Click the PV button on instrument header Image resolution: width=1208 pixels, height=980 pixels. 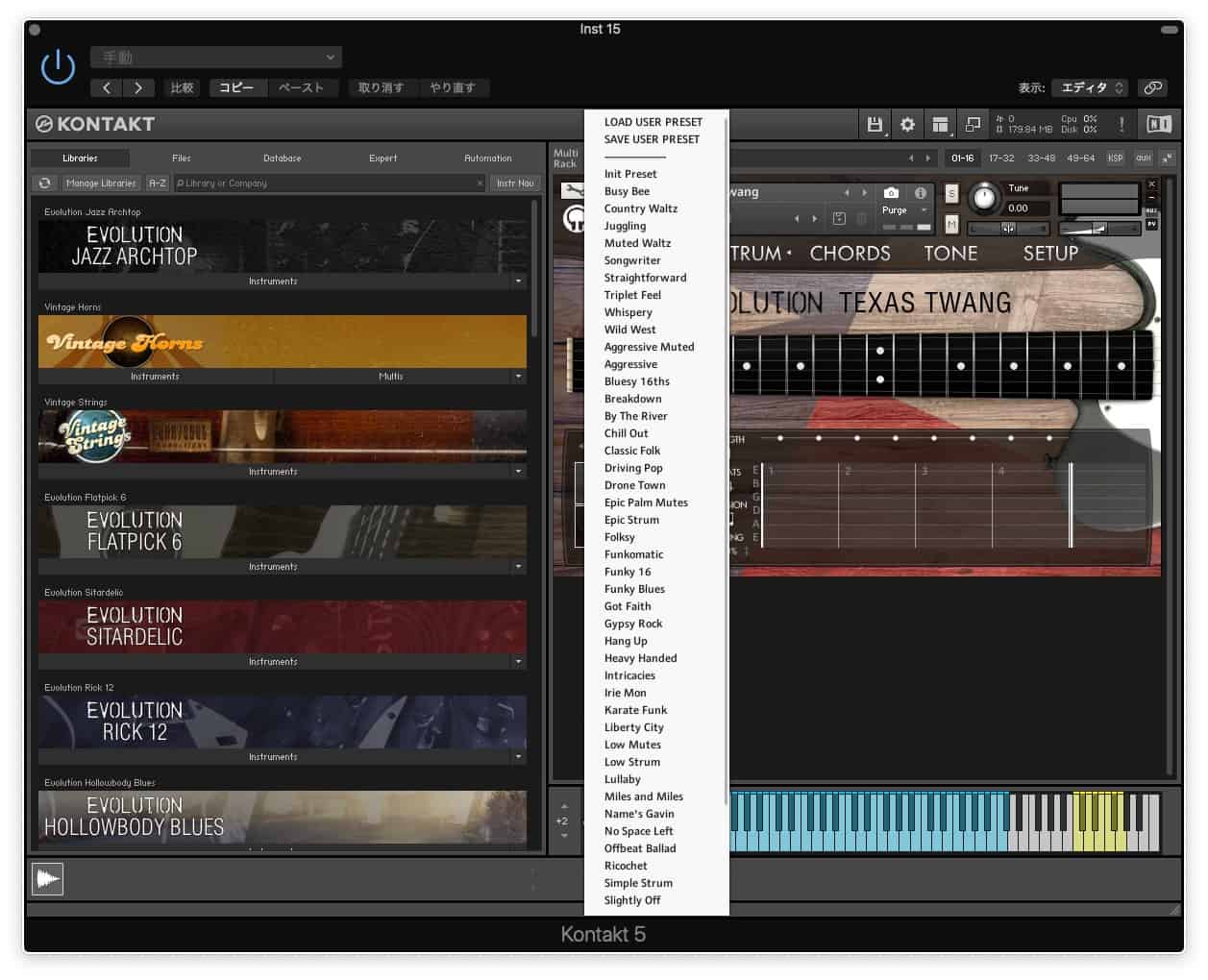pyautogui.click(x=1151, y=224)
